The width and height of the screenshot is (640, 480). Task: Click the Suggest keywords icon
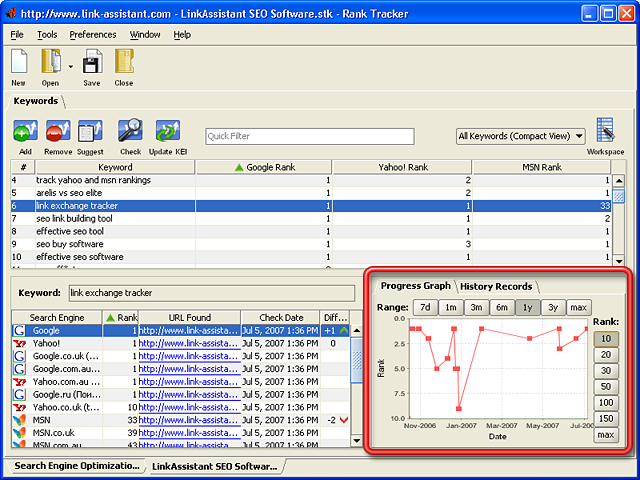pyautogui.click(x=90, y=131)
